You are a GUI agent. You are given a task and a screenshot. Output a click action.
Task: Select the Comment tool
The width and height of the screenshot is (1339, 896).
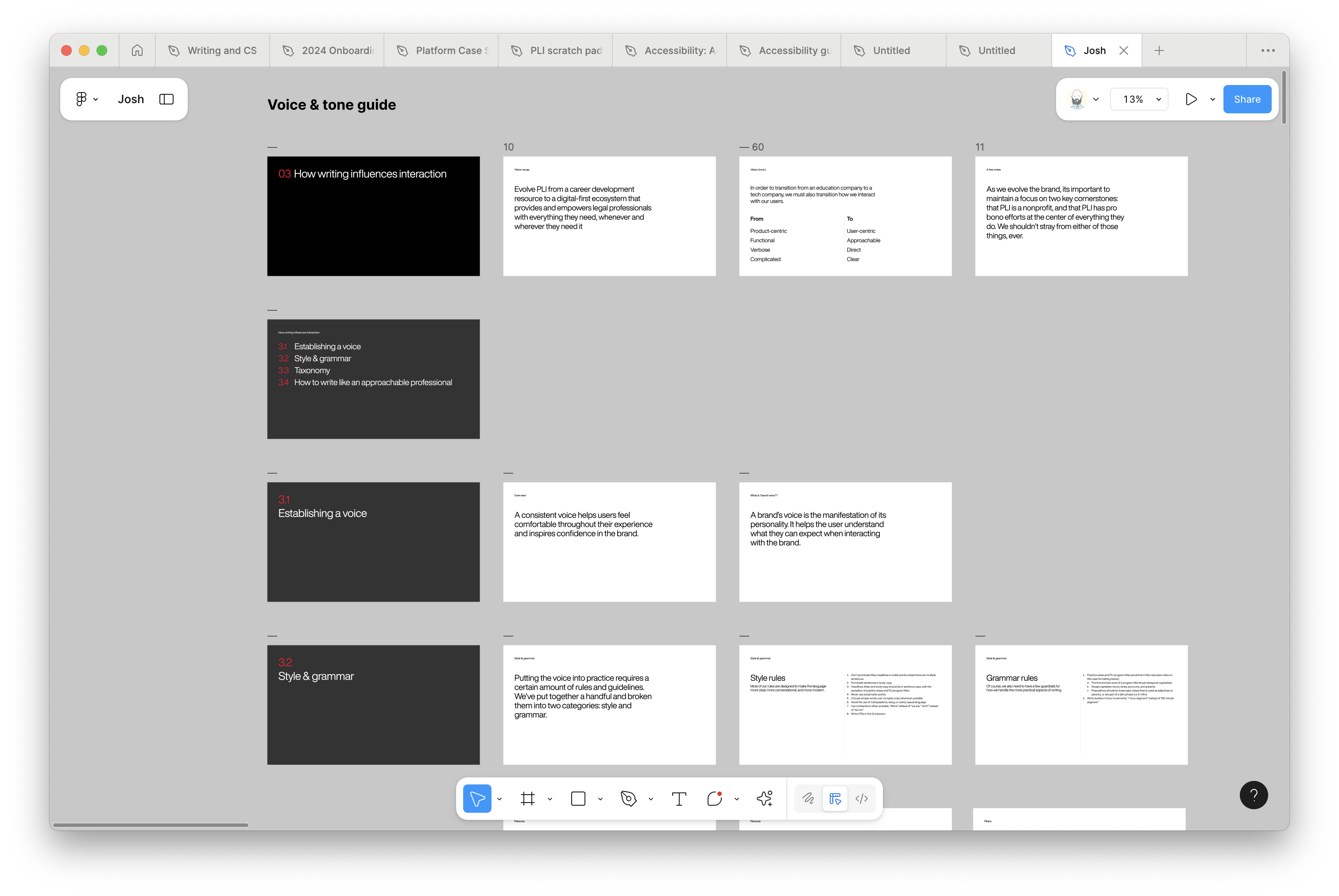pyautogui.click(x=714, y=798)
